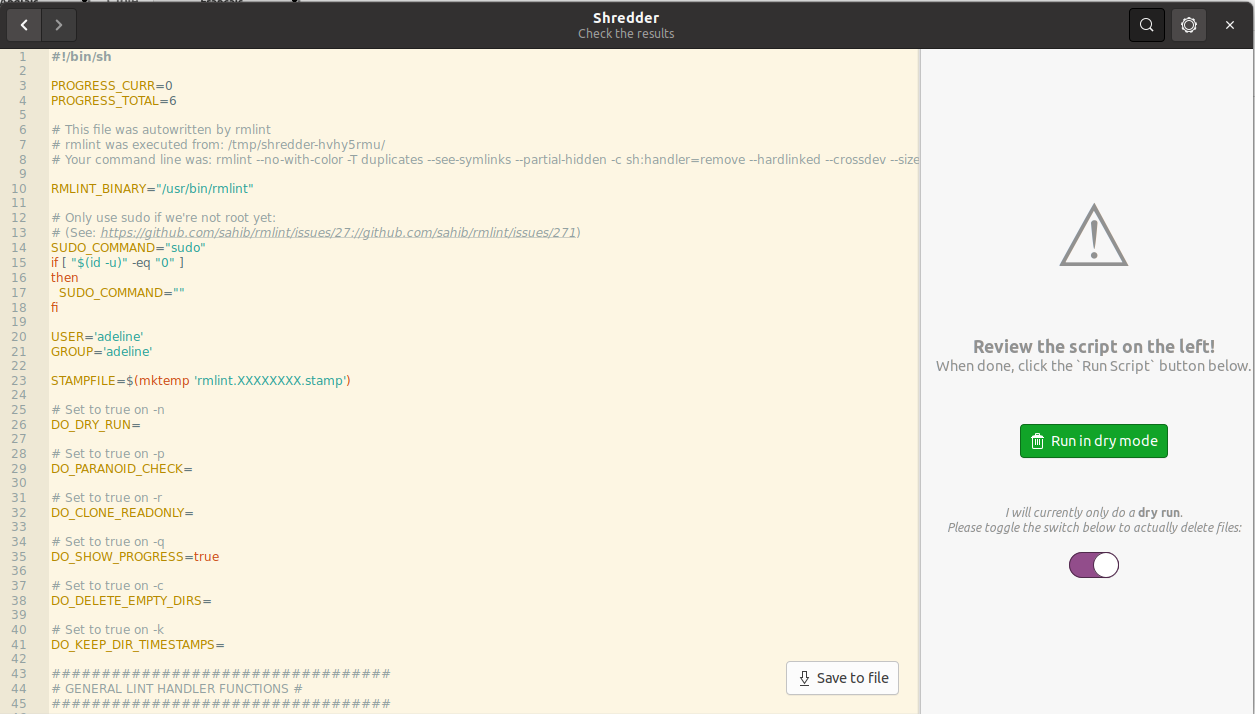The image size is (1255, 714).
Task: Click the forward arrow navigation button
Action: coord(59,25)
